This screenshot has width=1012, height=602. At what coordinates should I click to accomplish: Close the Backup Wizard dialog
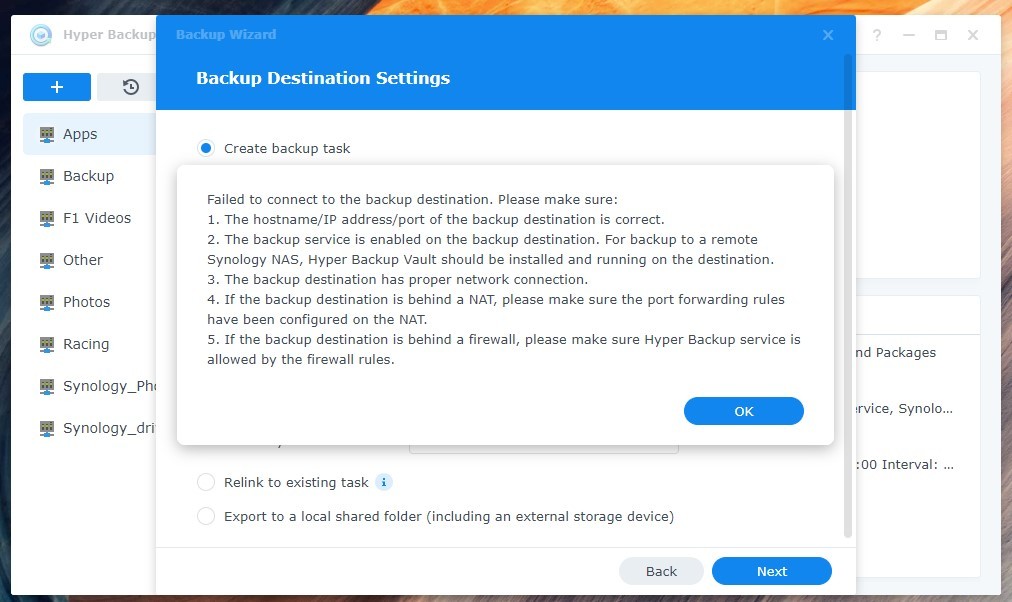[828, 35]
